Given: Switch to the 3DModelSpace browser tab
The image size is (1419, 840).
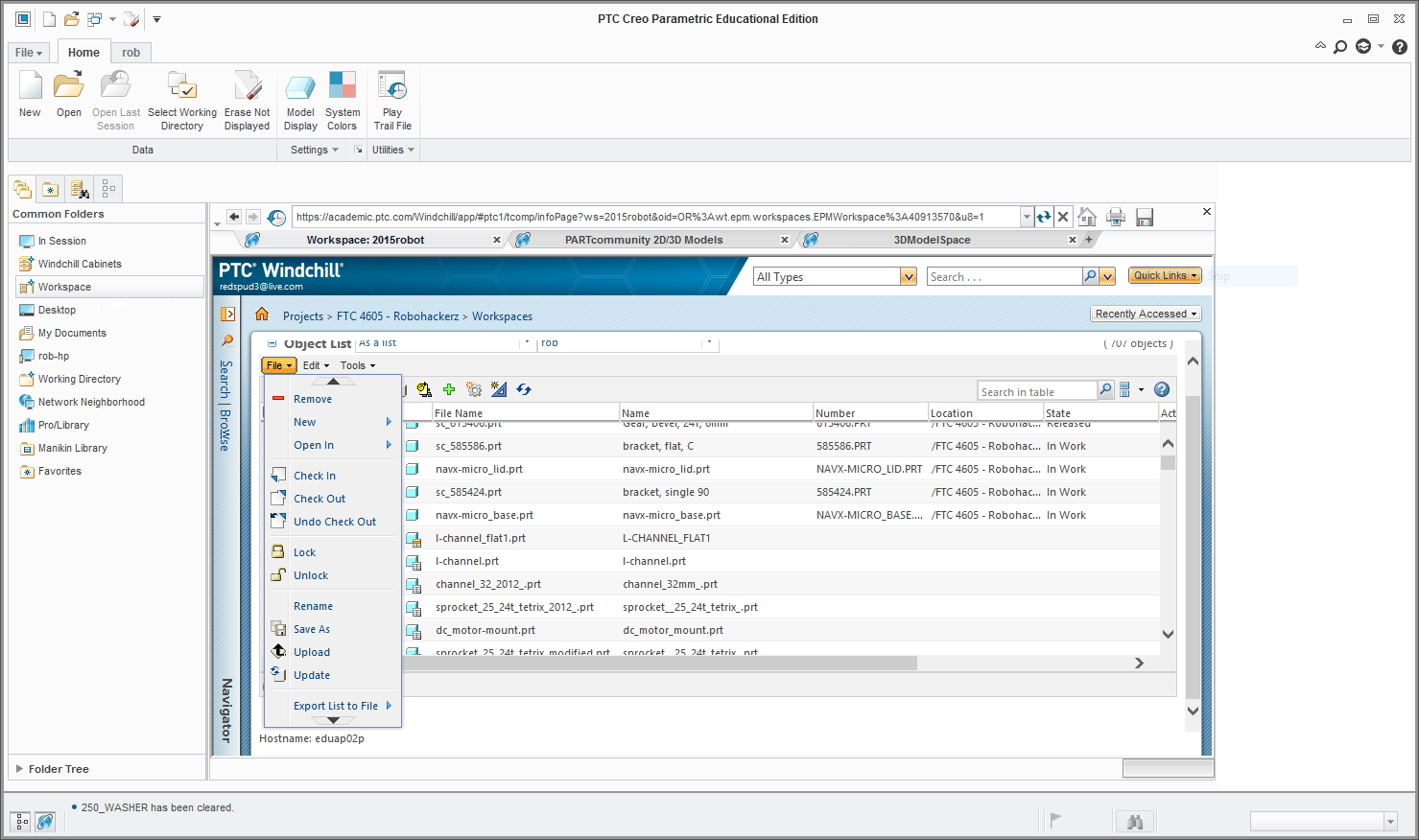Looking at the screenshot, I should pos(933,240).
